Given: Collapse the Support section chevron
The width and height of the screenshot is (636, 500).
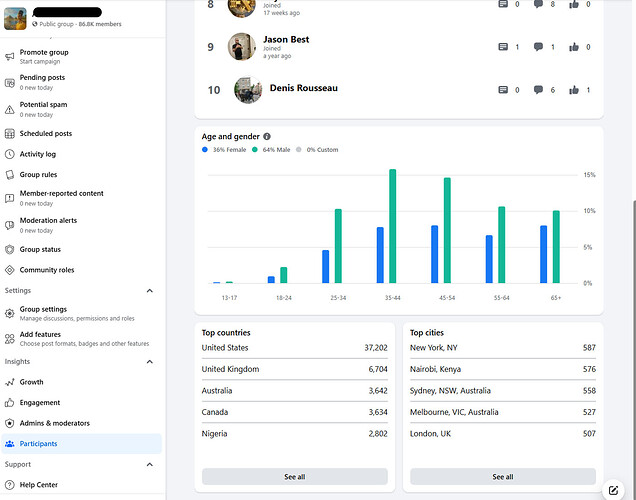Looking at the screenshot, I should click(x=150, y=465).
